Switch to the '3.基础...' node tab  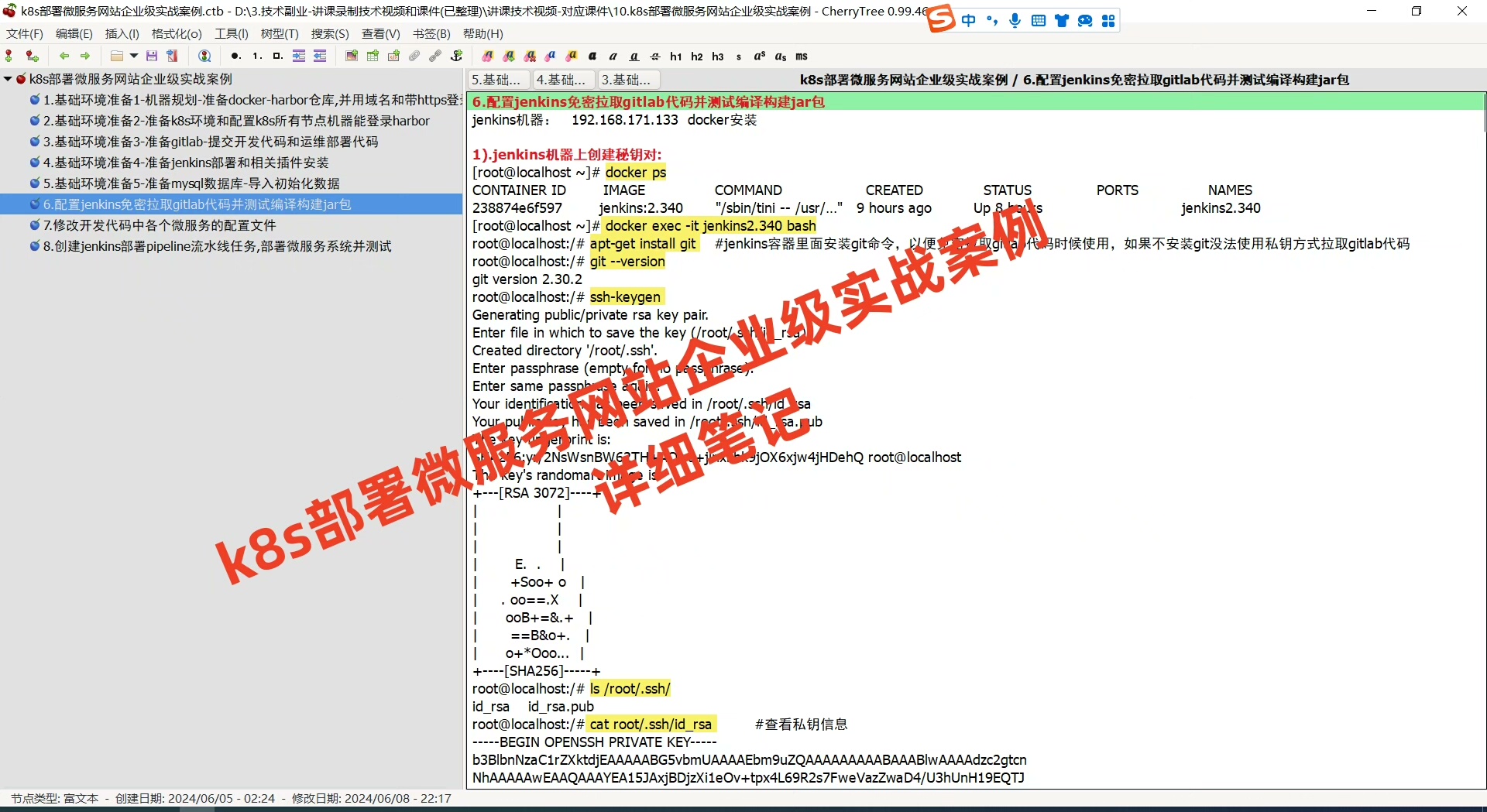pos(629,80)
